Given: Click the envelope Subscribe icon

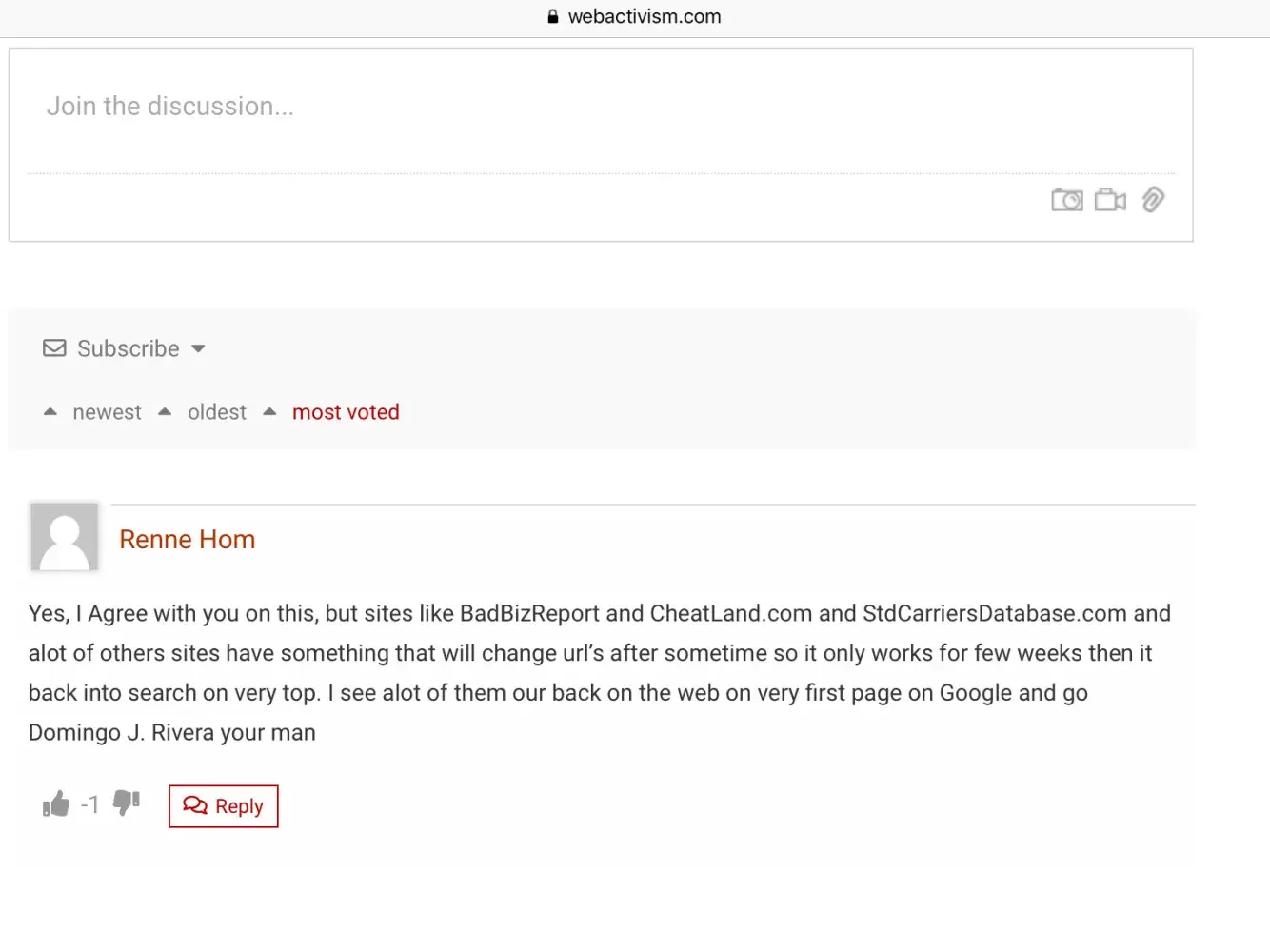Looking at the screenshot, I should pos(54,348).
